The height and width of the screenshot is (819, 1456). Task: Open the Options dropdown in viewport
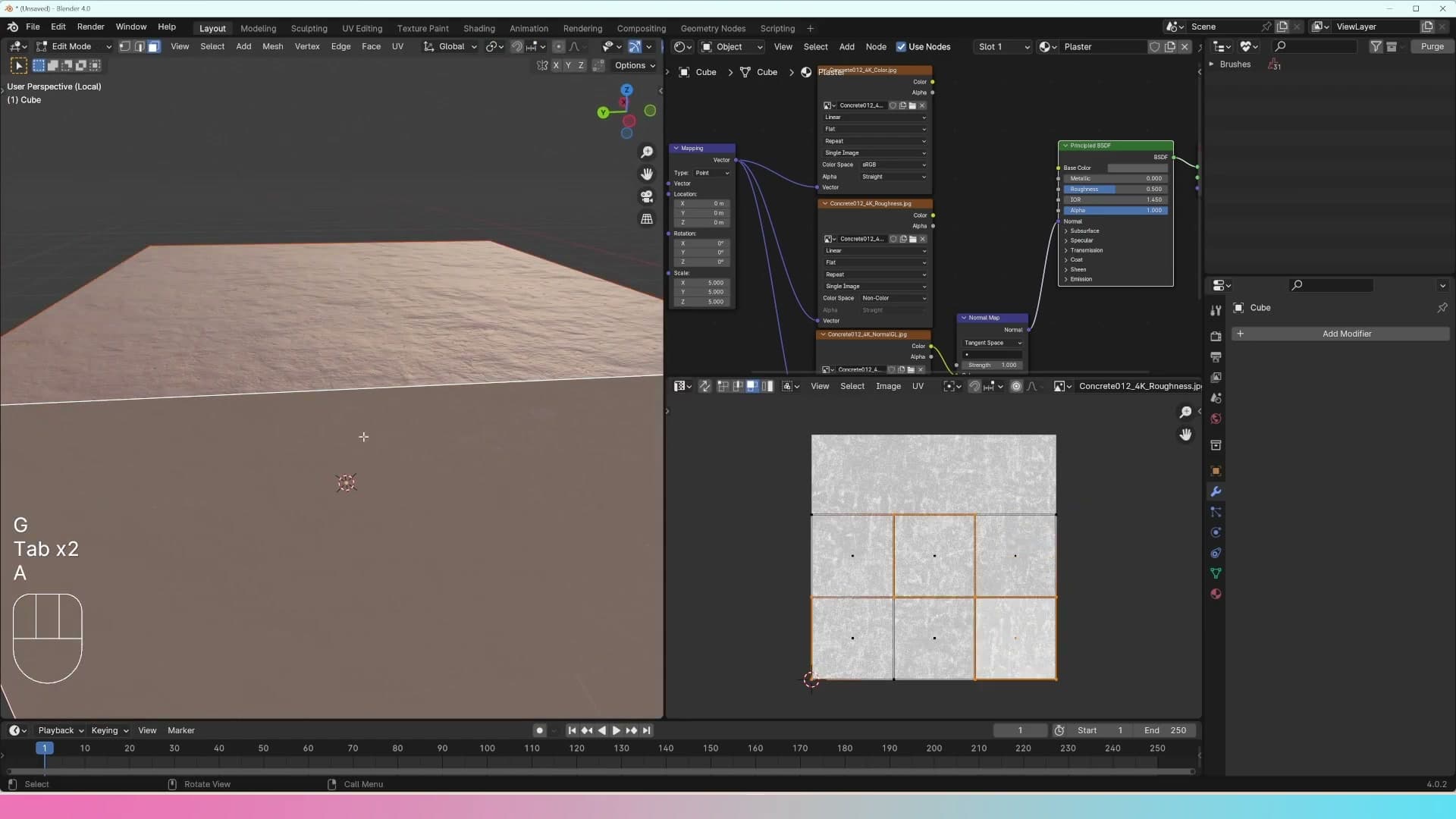point(635,66)
